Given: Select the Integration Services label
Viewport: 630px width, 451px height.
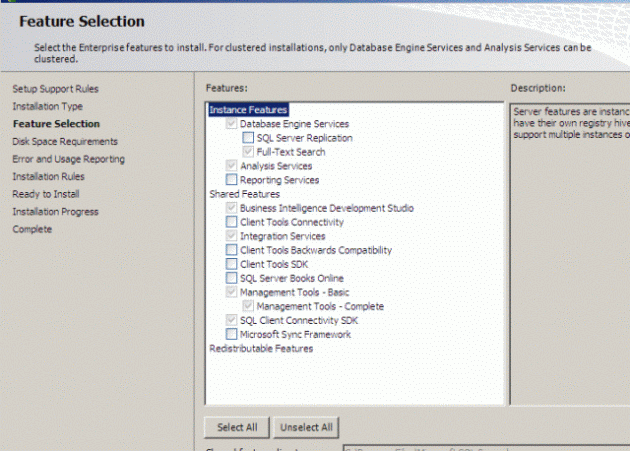Looking at the screenshot, I should click(283, 236).
